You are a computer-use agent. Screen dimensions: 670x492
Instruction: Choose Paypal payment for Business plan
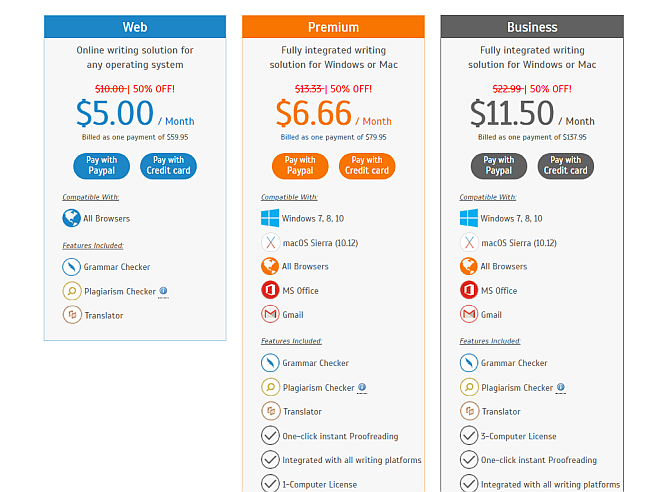(498, 165)
